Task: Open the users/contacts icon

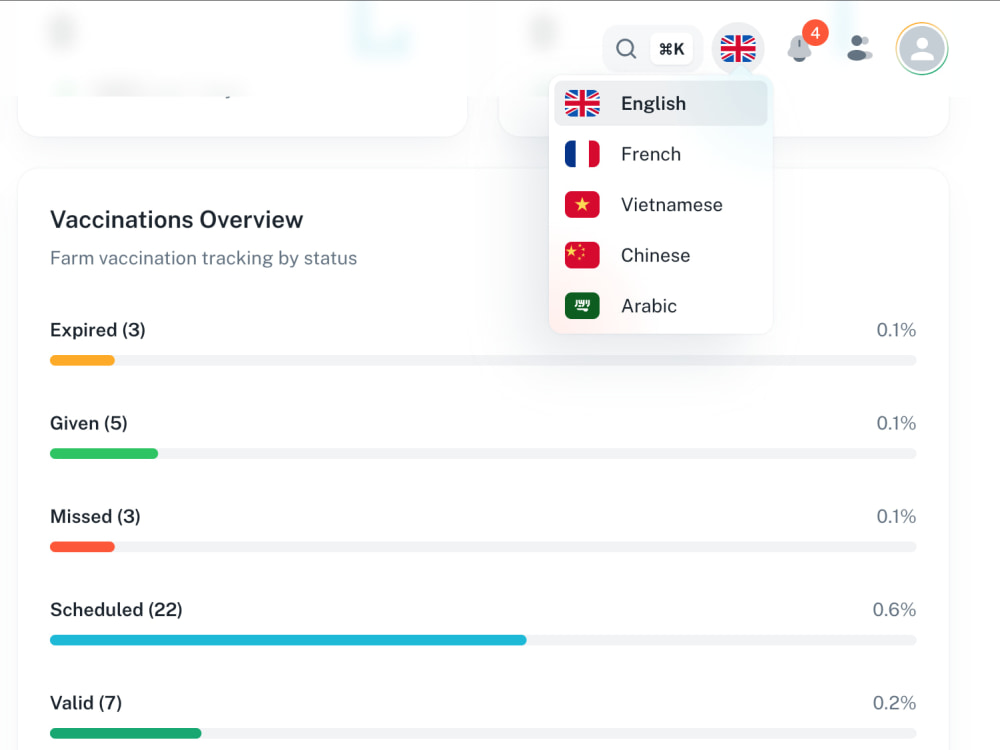Action: [860, 48]
